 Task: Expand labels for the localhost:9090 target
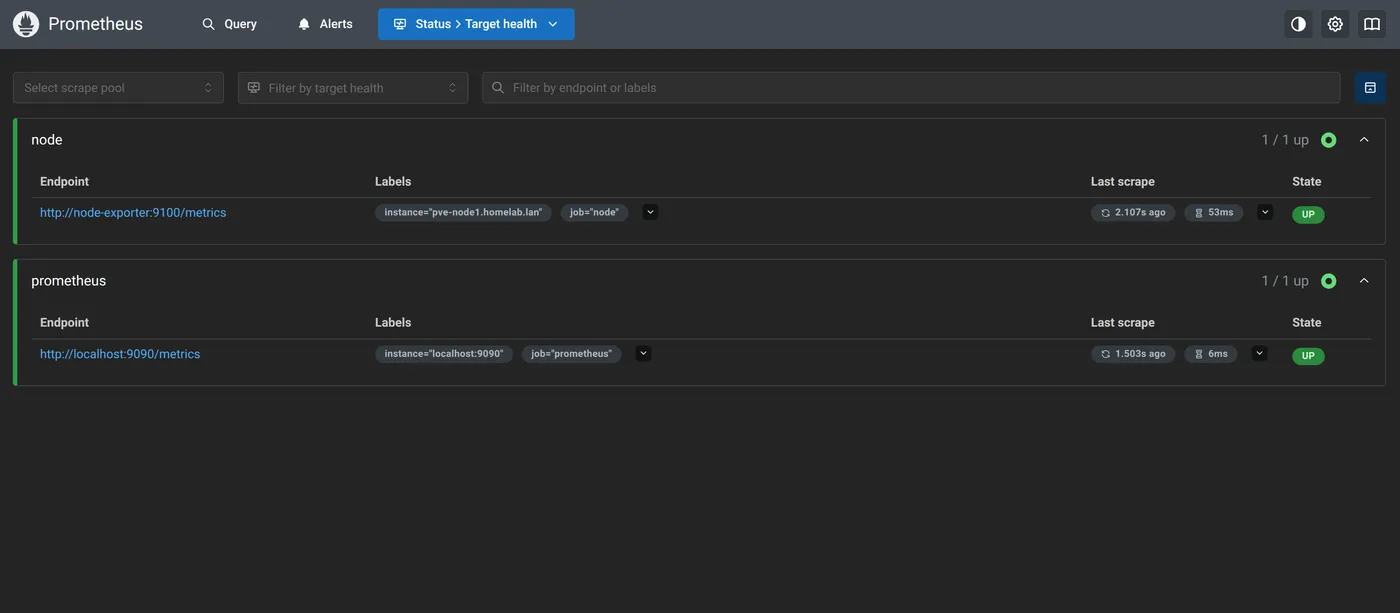[643, 353]
